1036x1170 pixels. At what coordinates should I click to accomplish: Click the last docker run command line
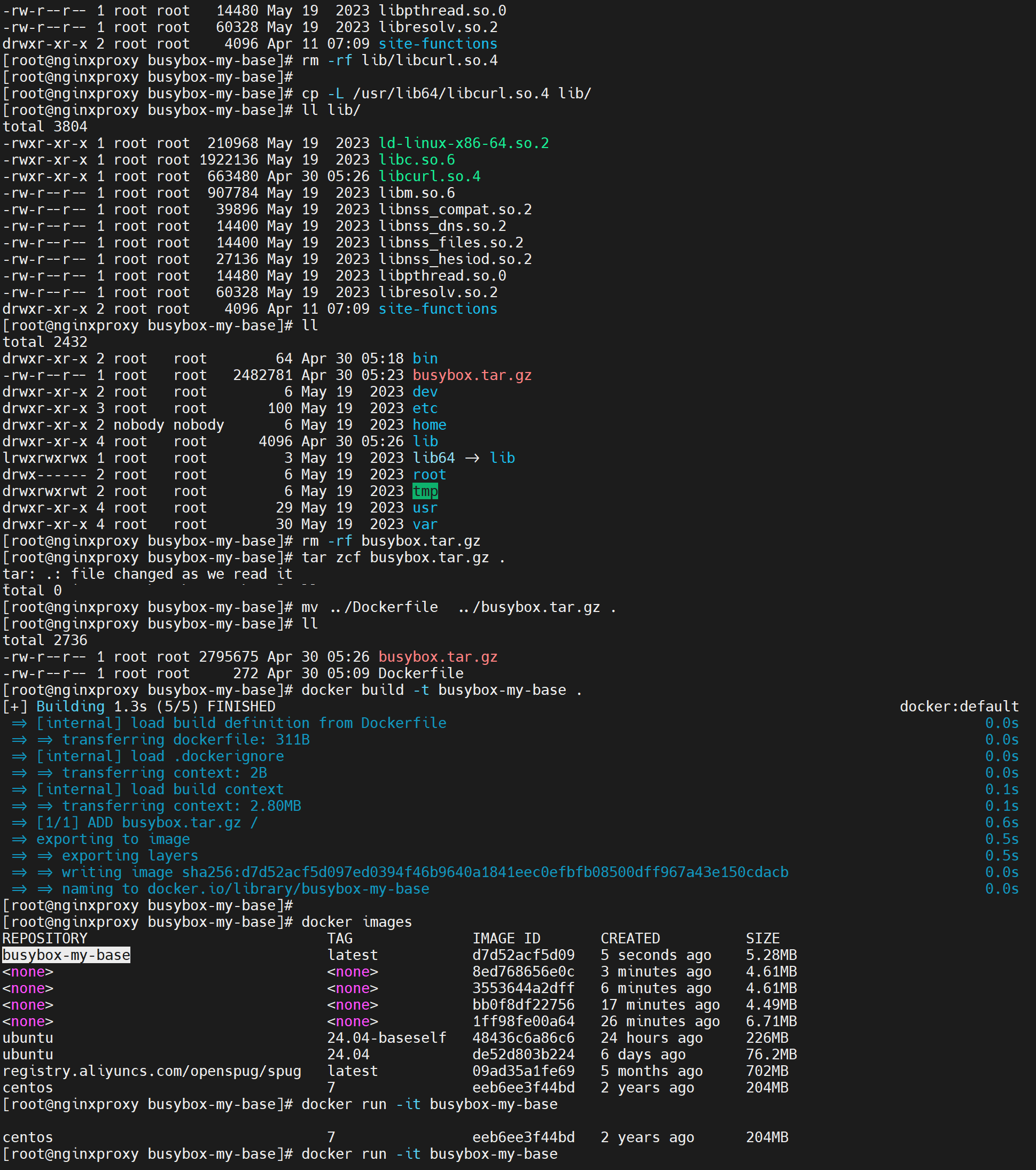point(429,1153)
